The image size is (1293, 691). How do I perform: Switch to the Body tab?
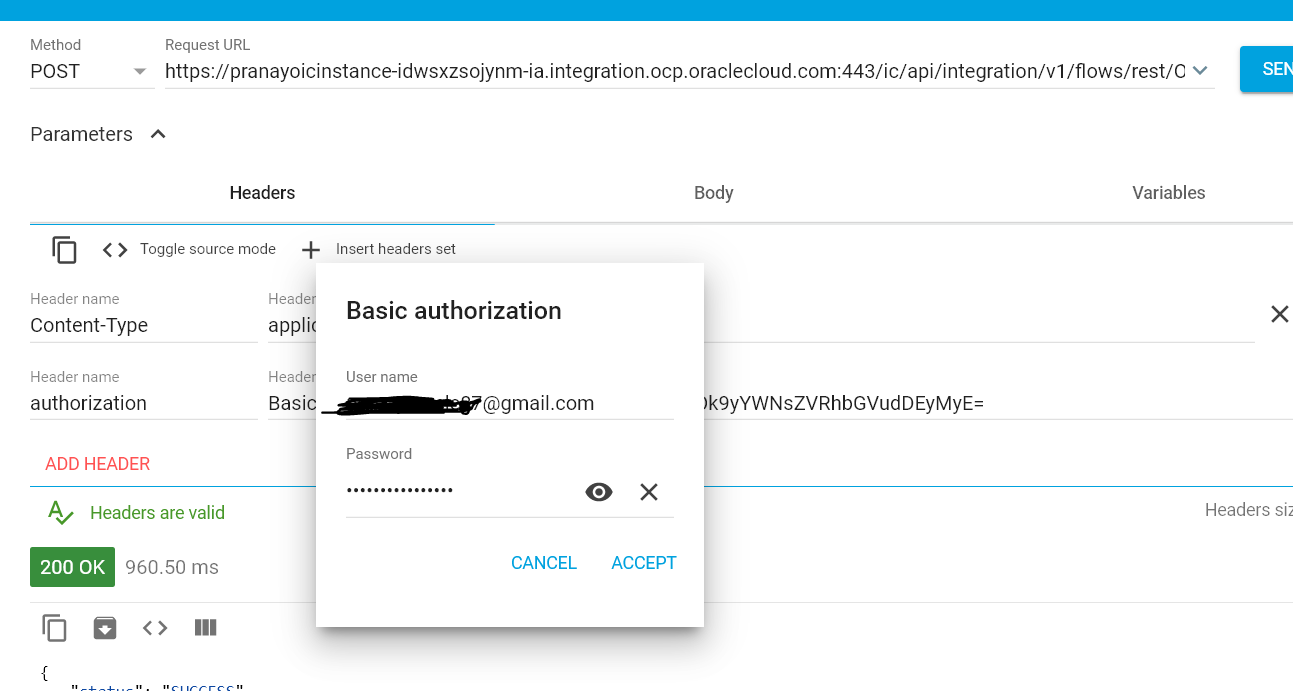[713, 193]
